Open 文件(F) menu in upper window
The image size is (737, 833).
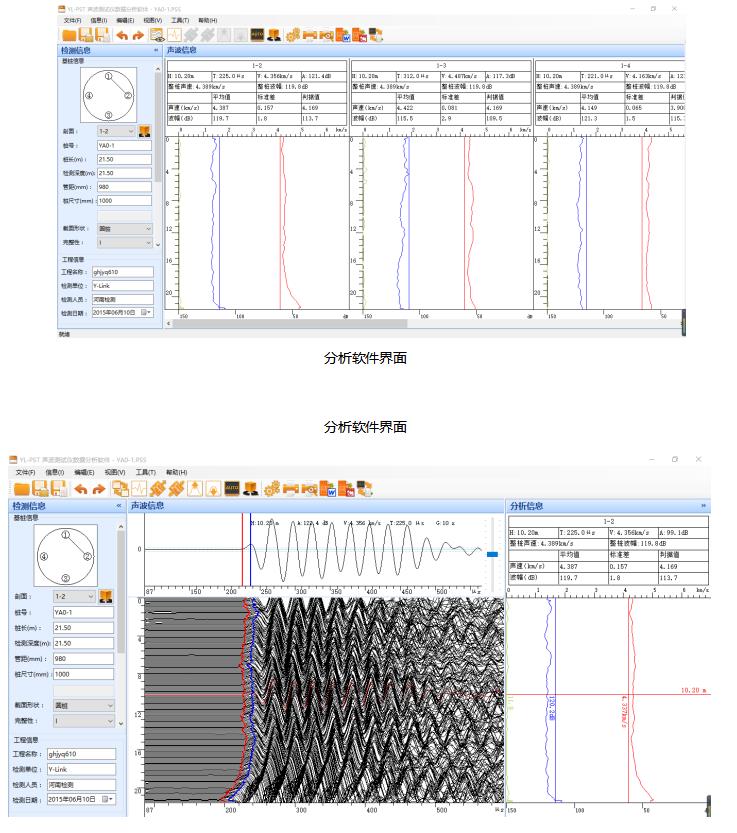click(72, 20)
